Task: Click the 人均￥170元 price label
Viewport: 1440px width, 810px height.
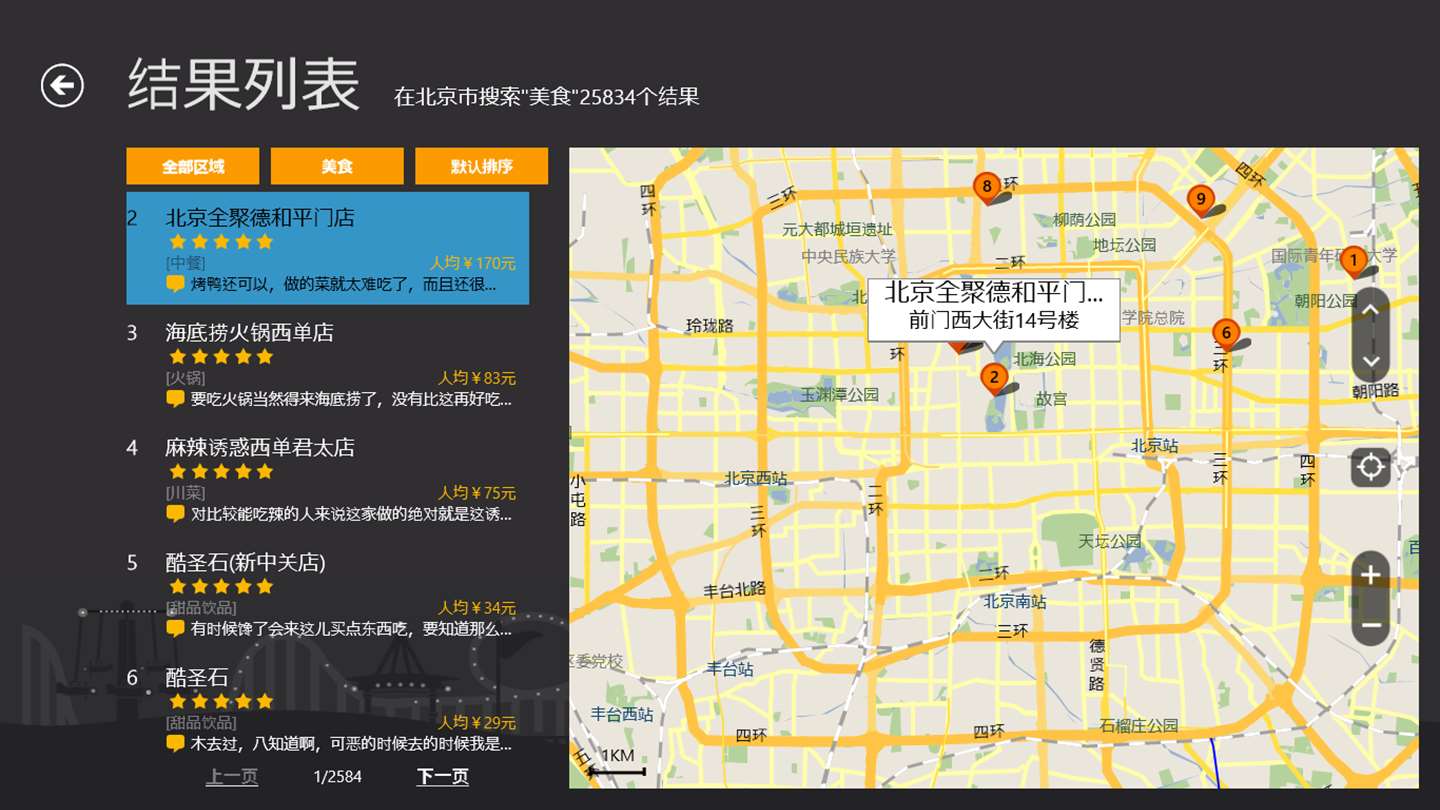Action: (x=473, y=263)
